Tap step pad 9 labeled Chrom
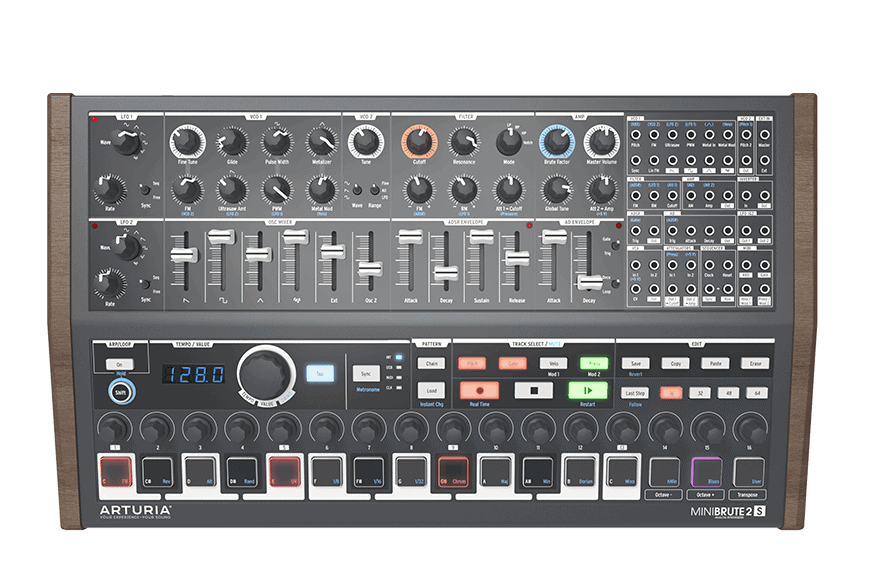This screenshot has width=878, height=576. click(x=453, y=472)
